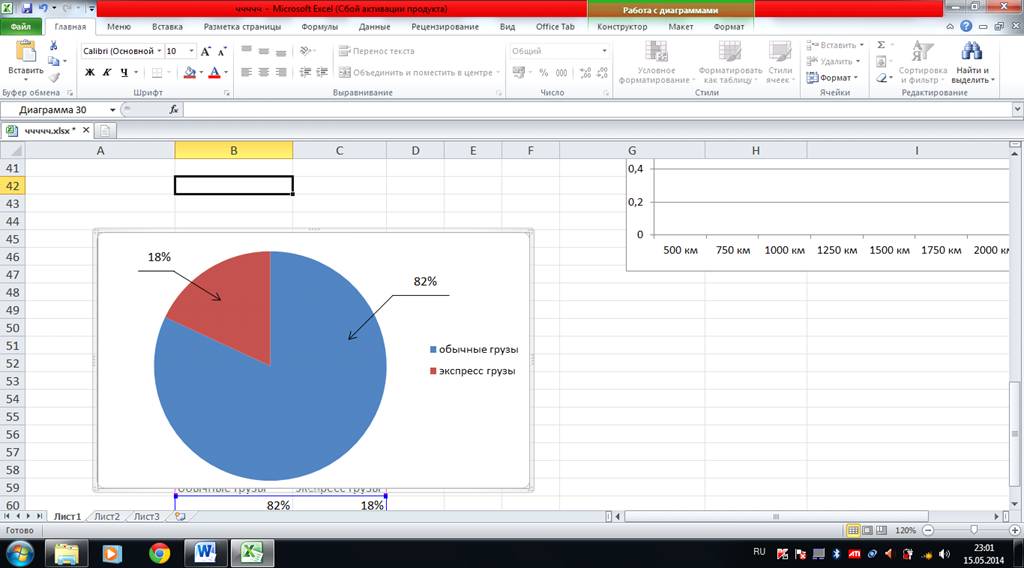The width and height of the screenshot is (1024, 568).
Task: Click the font color red A swatch
Action: coord(213,72)
